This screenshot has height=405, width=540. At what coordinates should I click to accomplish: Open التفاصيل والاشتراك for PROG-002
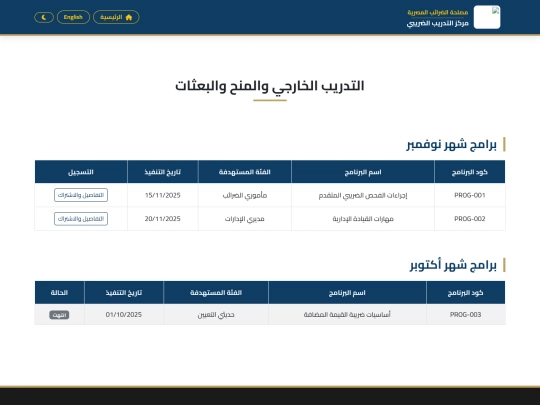pos(81,219)
